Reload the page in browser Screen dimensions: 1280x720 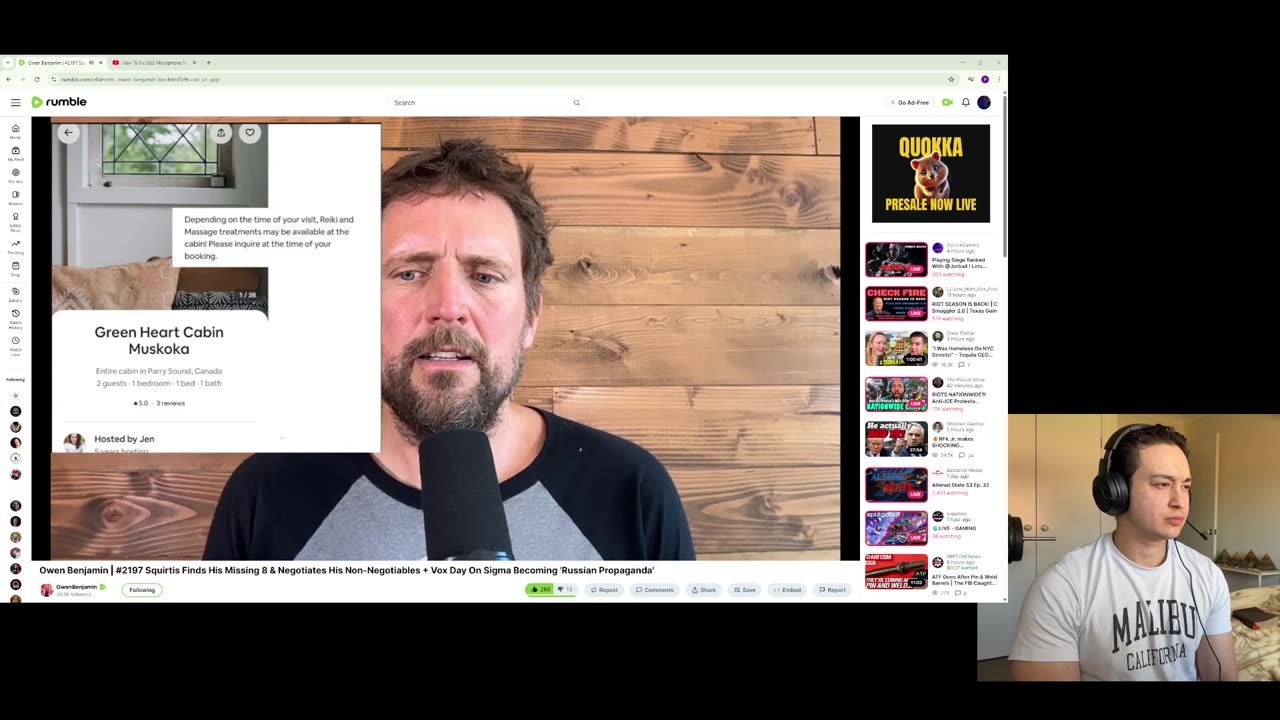point(37,79)
